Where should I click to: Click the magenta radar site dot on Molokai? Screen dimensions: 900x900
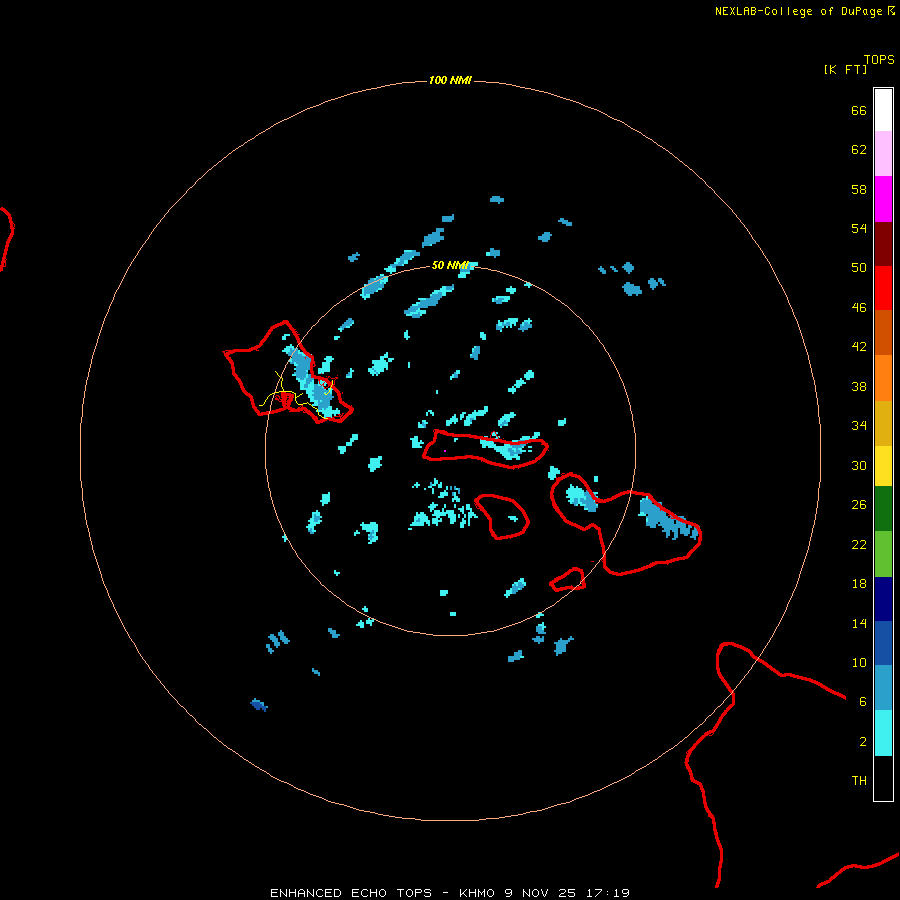coord(445,451)
